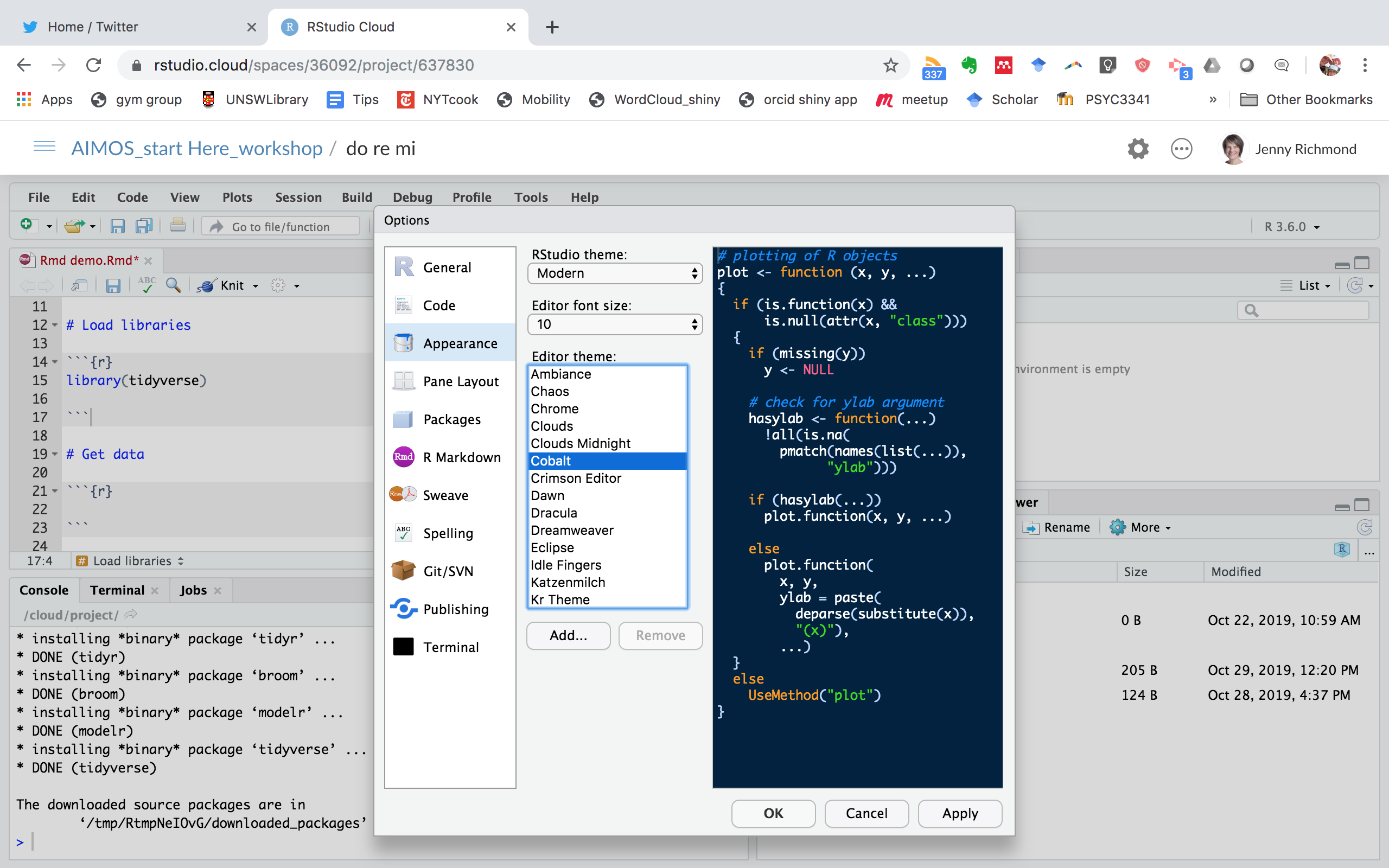
Task: Open the Session menu
Action: coord(298,197)
